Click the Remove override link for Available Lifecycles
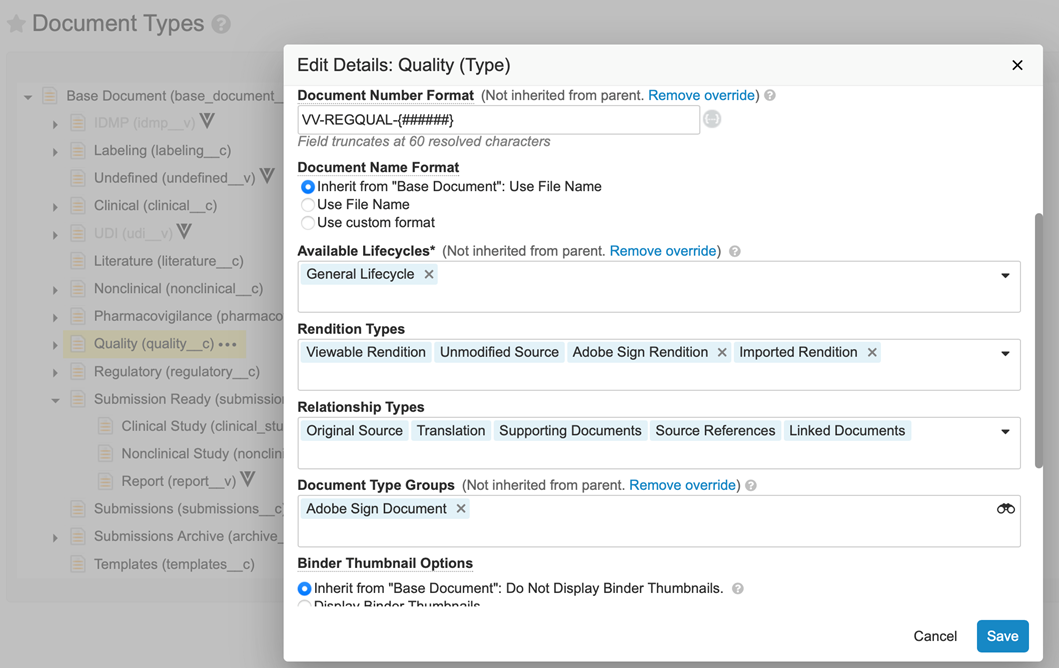This screenshot has height=668, width=1059. point(663,250)
